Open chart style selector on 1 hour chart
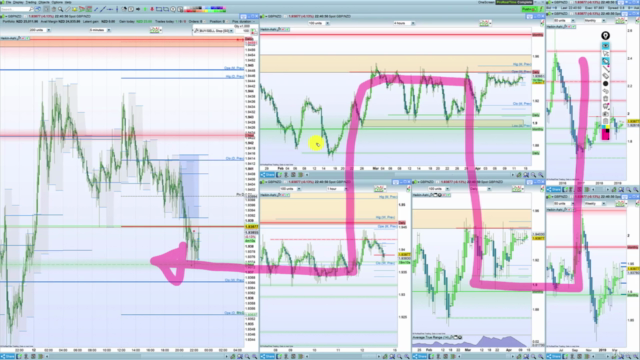The height and width of the screenshot is (360, 640). 380,189
